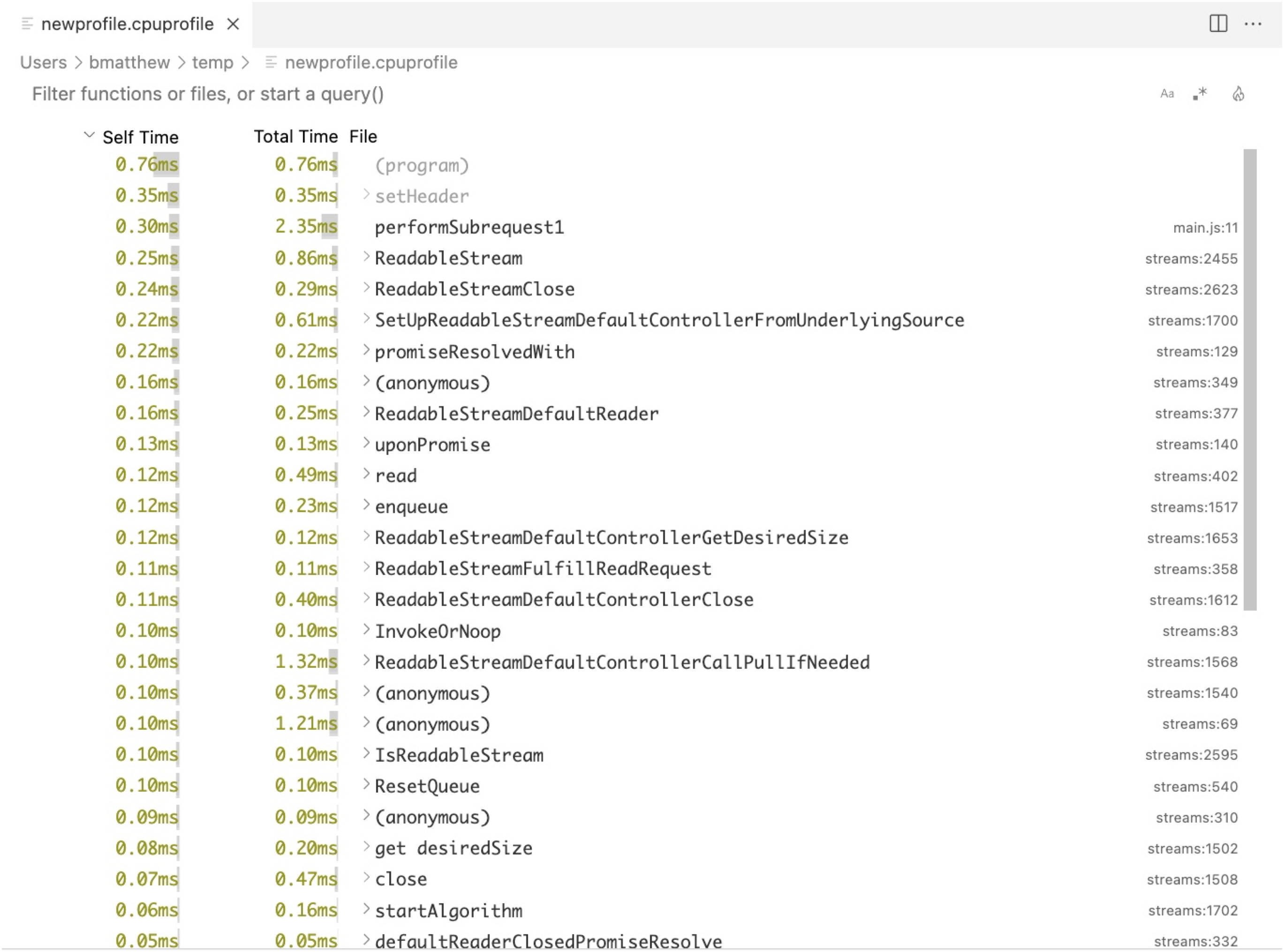The image size is (1284, 952).
Task: Open main.js:11 source link
Action: coord(1205,227)
